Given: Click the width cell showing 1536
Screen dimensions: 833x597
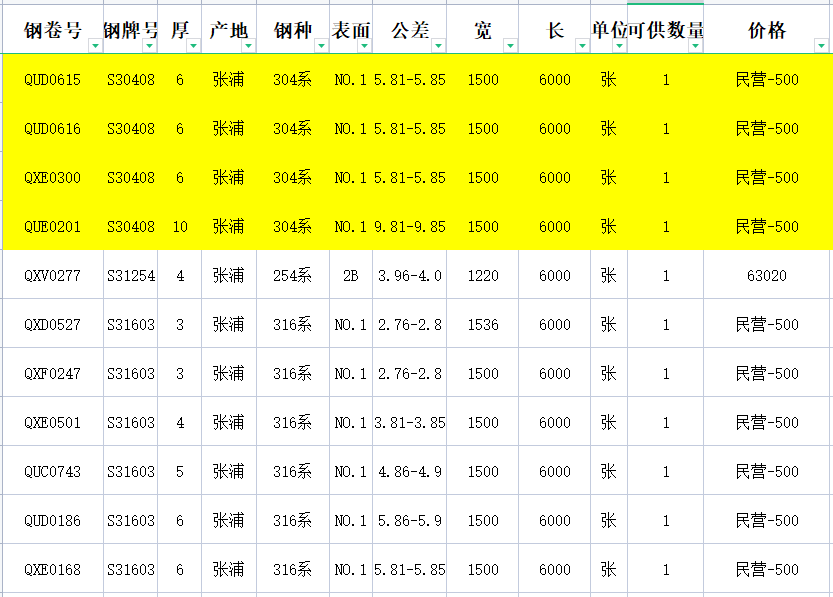Looking at the screenshot, I should (x=483, y=325).
